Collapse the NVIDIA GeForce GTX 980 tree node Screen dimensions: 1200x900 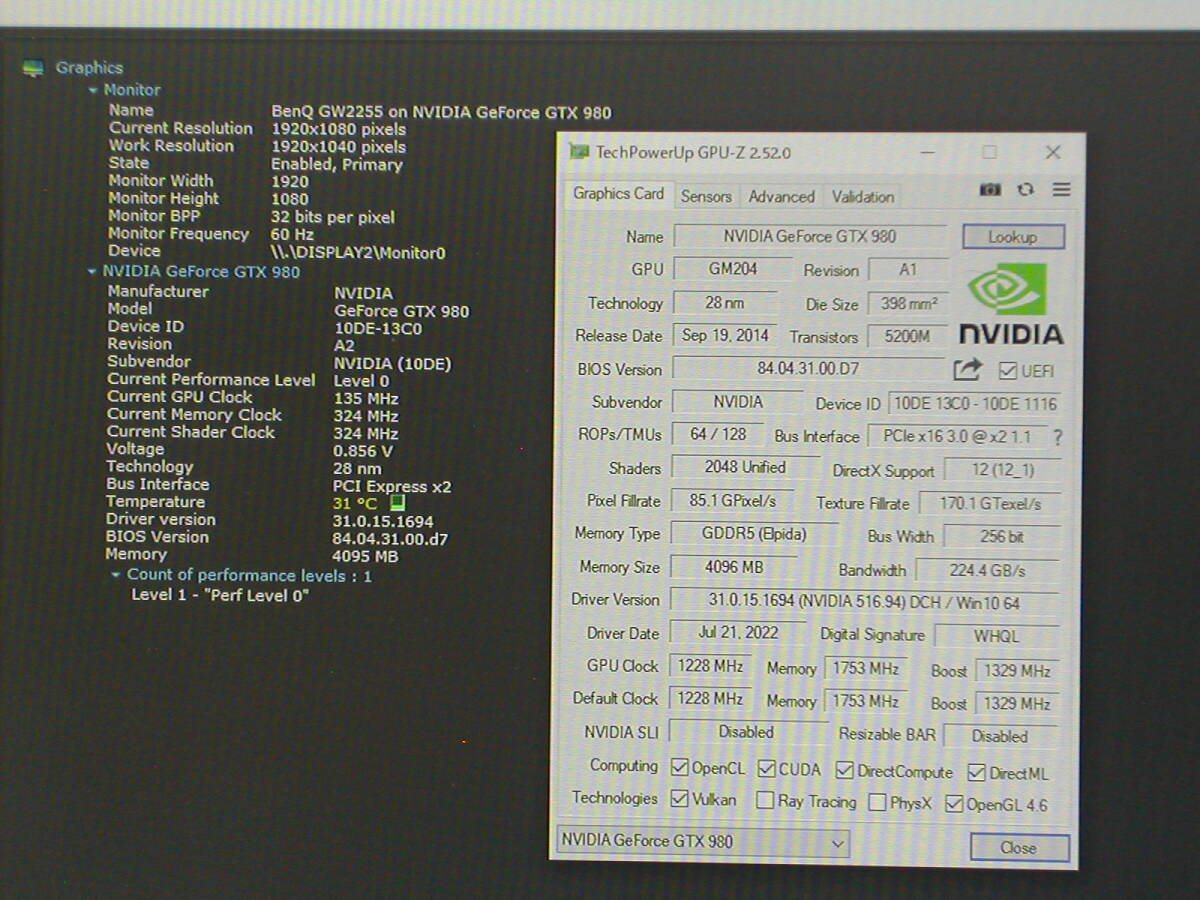click(x=93, y=272)
